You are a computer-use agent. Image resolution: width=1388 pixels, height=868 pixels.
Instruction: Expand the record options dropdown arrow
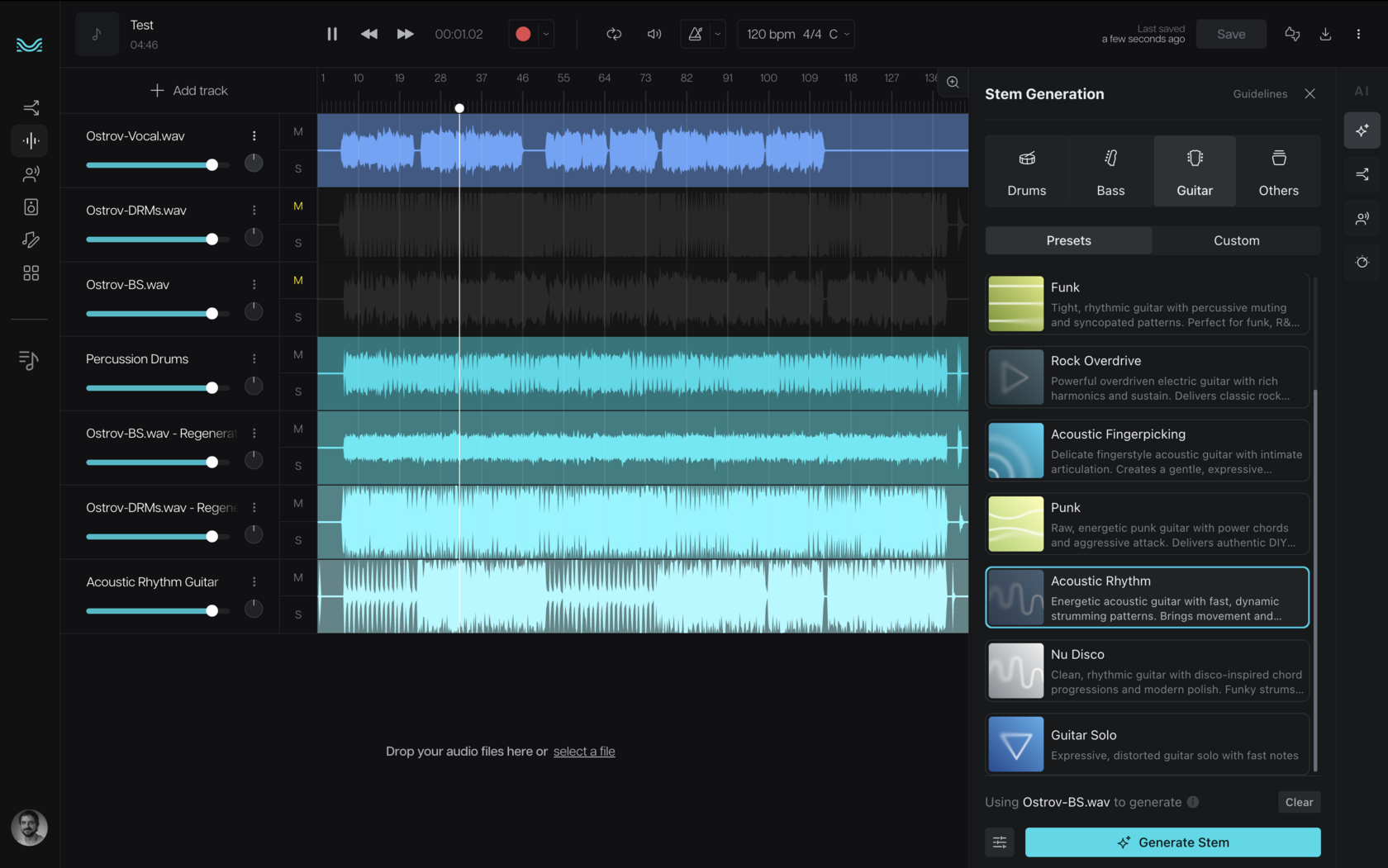(546, 34)
